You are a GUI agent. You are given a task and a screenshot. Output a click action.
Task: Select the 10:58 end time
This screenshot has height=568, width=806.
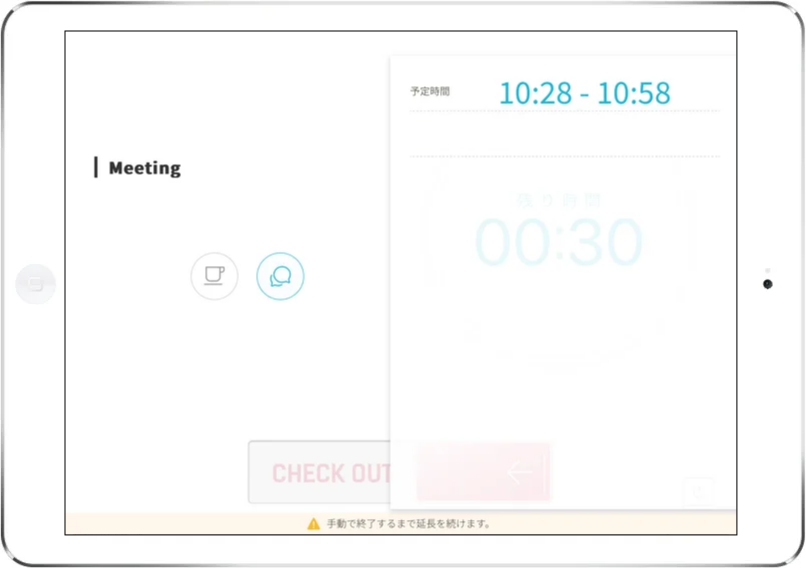coord(634,93)
